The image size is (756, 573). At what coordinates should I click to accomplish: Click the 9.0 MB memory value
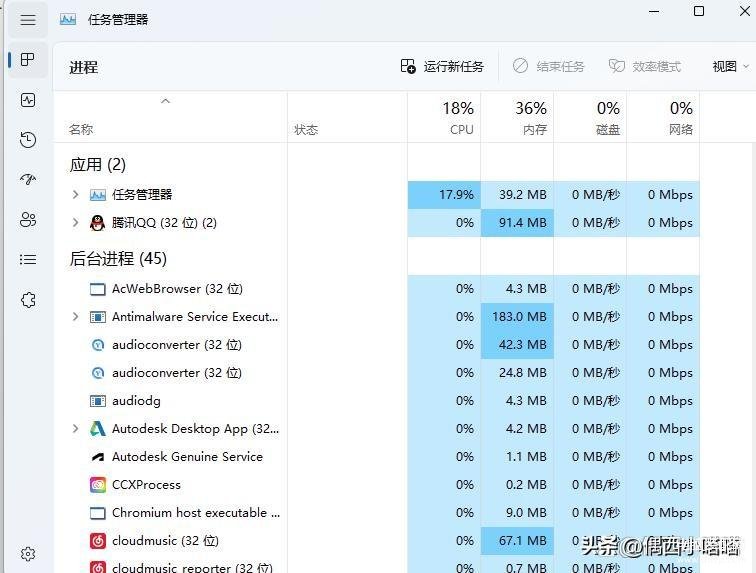[526, 513]
